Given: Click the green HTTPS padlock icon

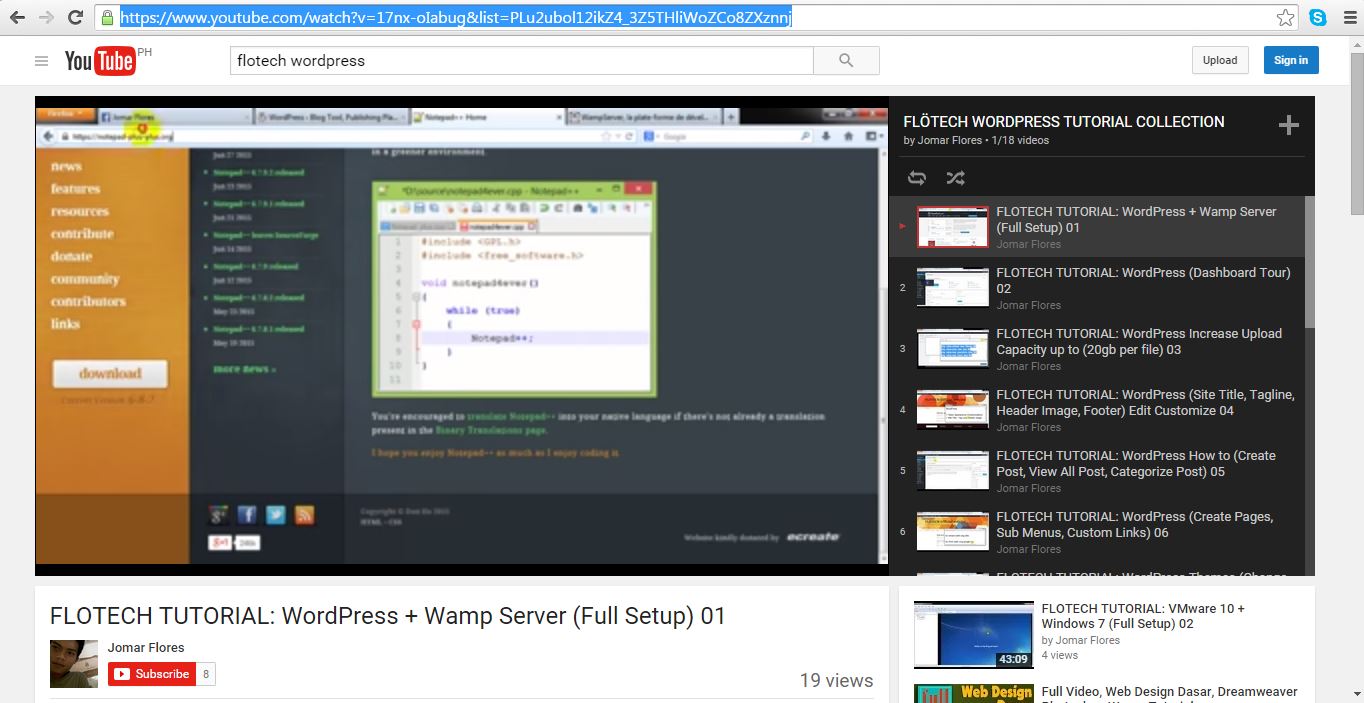Looking at the screenshot, I should pyautogui.click(x=108, y=18).
